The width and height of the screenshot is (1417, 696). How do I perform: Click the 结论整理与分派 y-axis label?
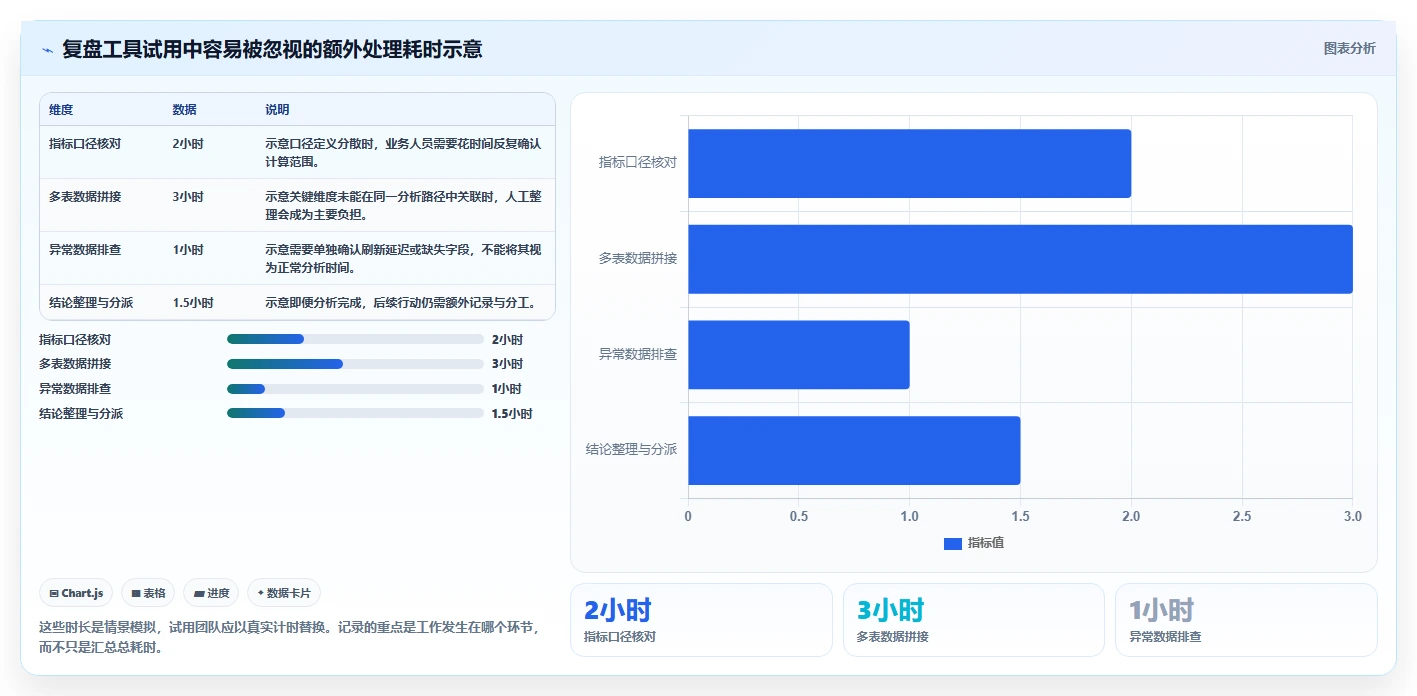[x=631, y=450]
